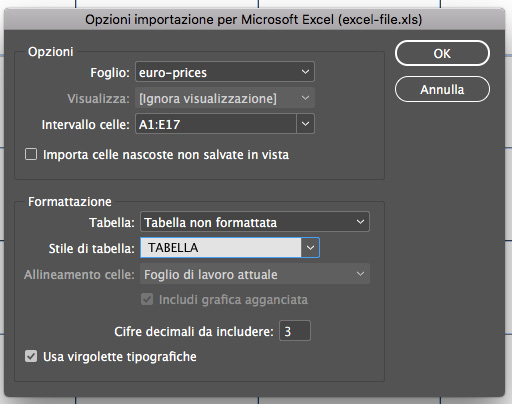The image size is (512, 404).
Task: Click the Stile di tabella arrow button
Action: pyautogui.click(x=310, y=248)
